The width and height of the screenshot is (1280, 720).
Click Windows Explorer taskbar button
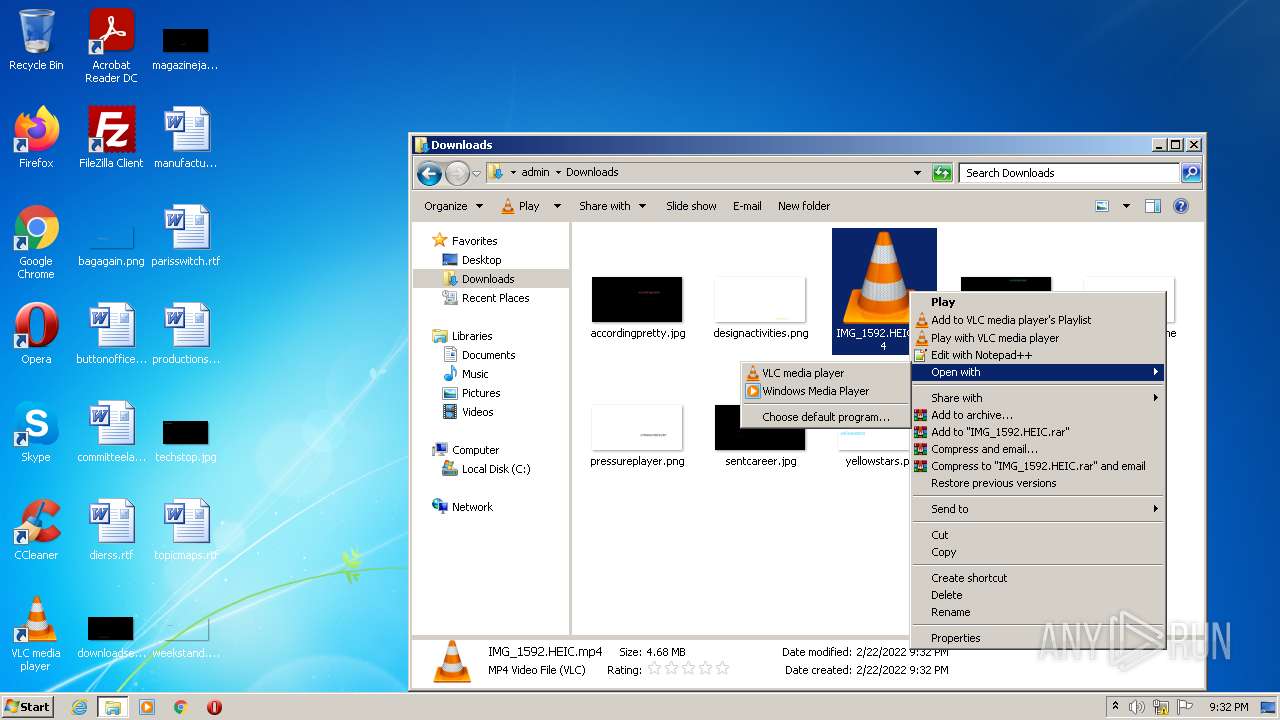point(113,707)
